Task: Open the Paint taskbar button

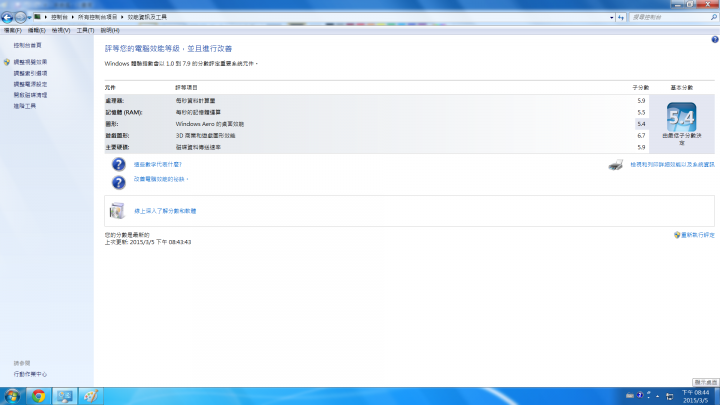Action: point(91,396)
